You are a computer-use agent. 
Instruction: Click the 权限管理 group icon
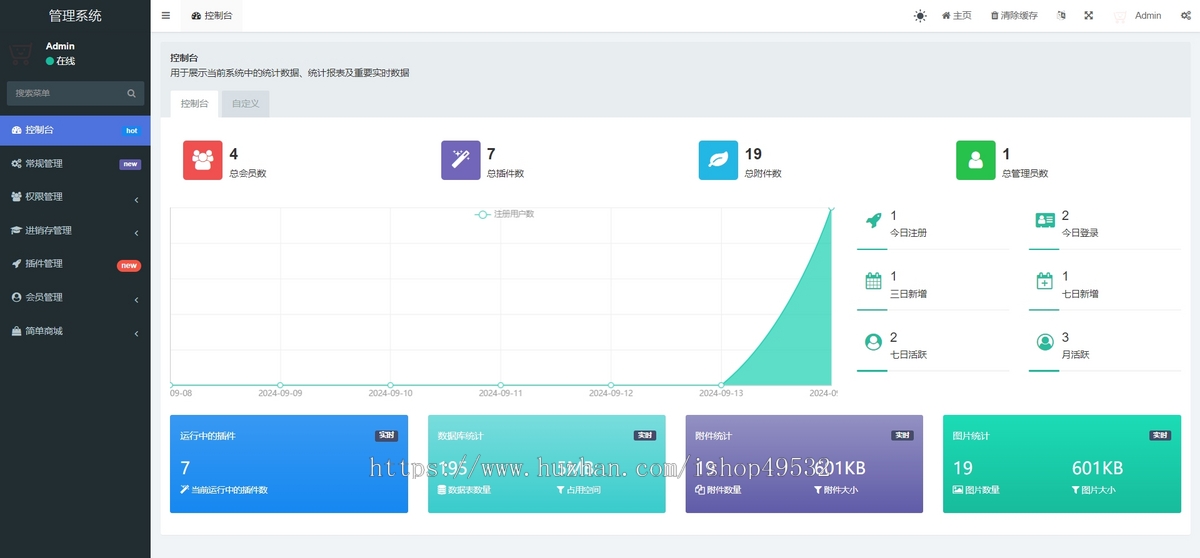[16, 197]
